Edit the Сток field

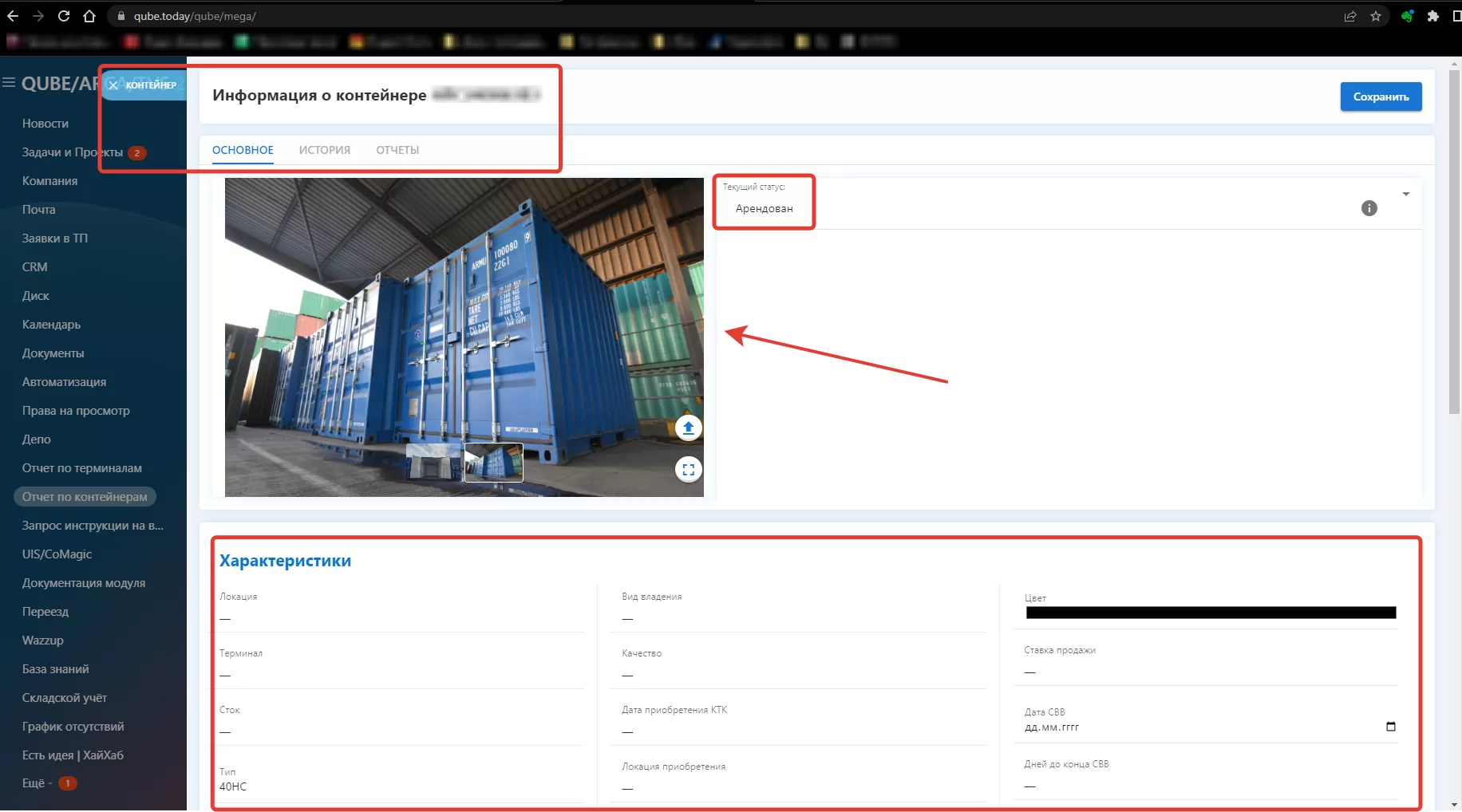[x=401, y=731]
